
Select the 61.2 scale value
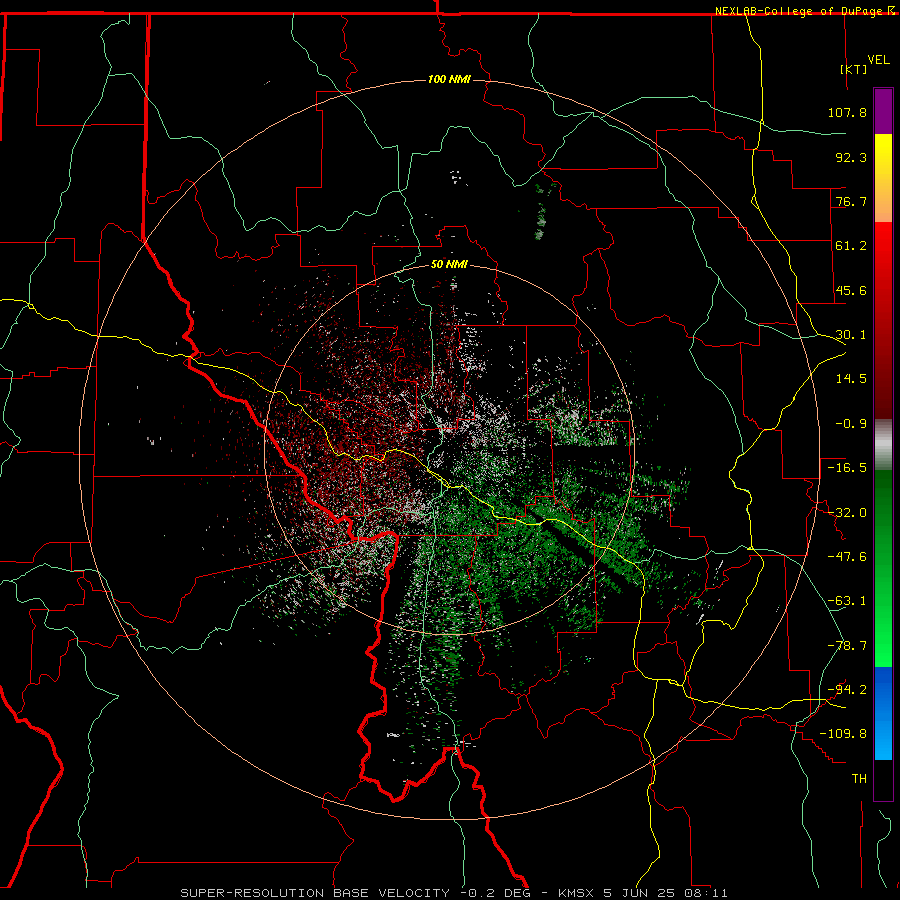(851, 246)
